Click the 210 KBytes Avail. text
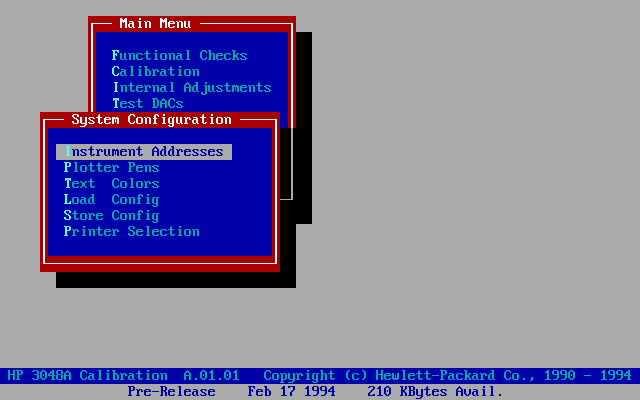This screenshot has height=400, width=640. click(x=435, y=391)
